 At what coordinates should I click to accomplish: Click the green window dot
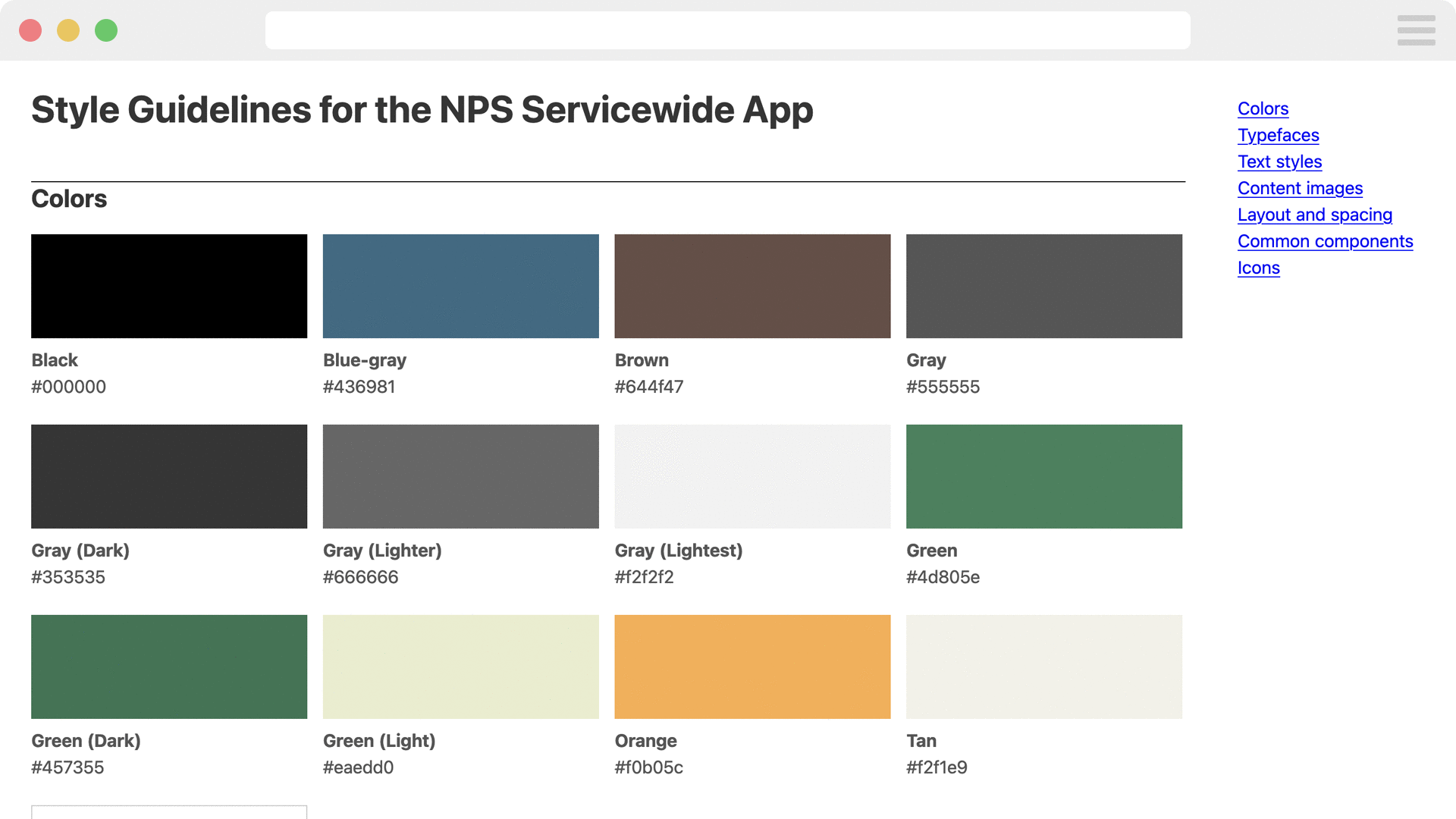106,30
